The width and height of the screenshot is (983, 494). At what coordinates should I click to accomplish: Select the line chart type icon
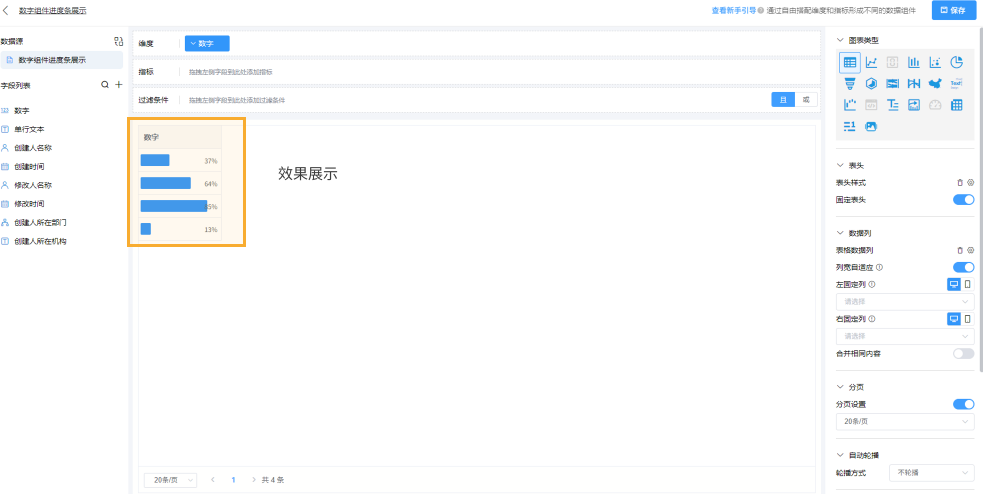coord(871,62)
